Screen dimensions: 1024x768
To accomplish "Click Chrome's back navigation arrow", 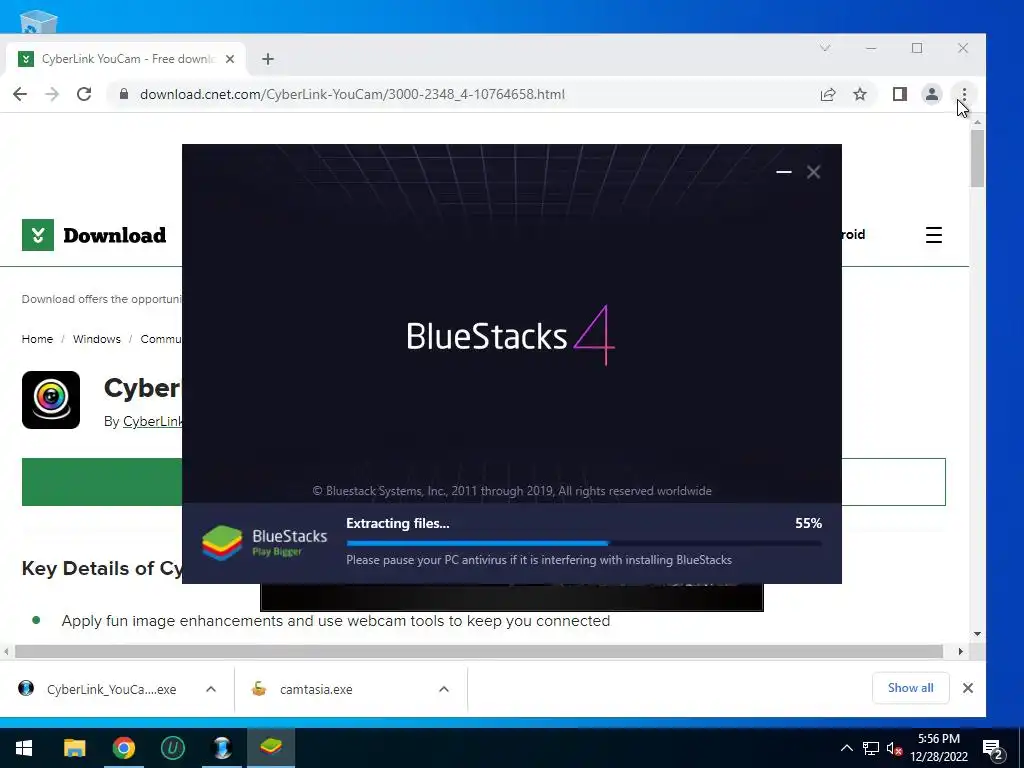I will 20,94.
